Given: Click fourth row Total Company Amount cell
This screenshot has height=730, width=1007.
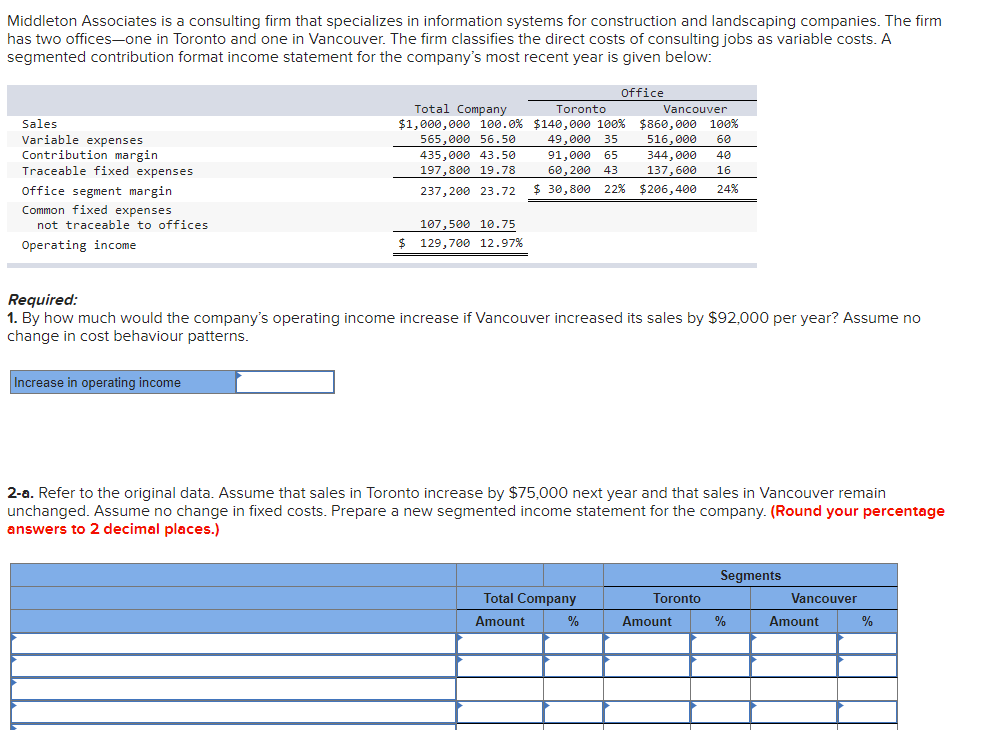Looking at the screenshot, I should 500,712.
